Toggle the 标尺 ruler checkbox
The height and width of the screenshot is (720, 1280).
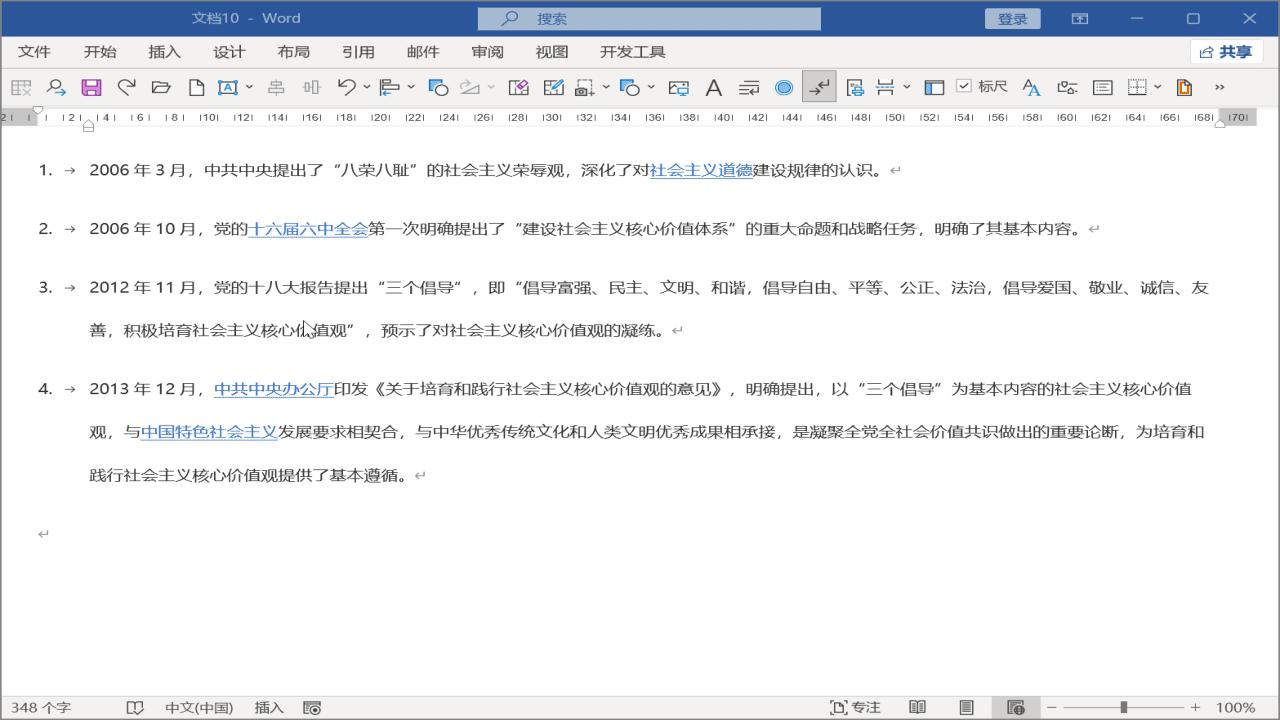tap(964, 86)
